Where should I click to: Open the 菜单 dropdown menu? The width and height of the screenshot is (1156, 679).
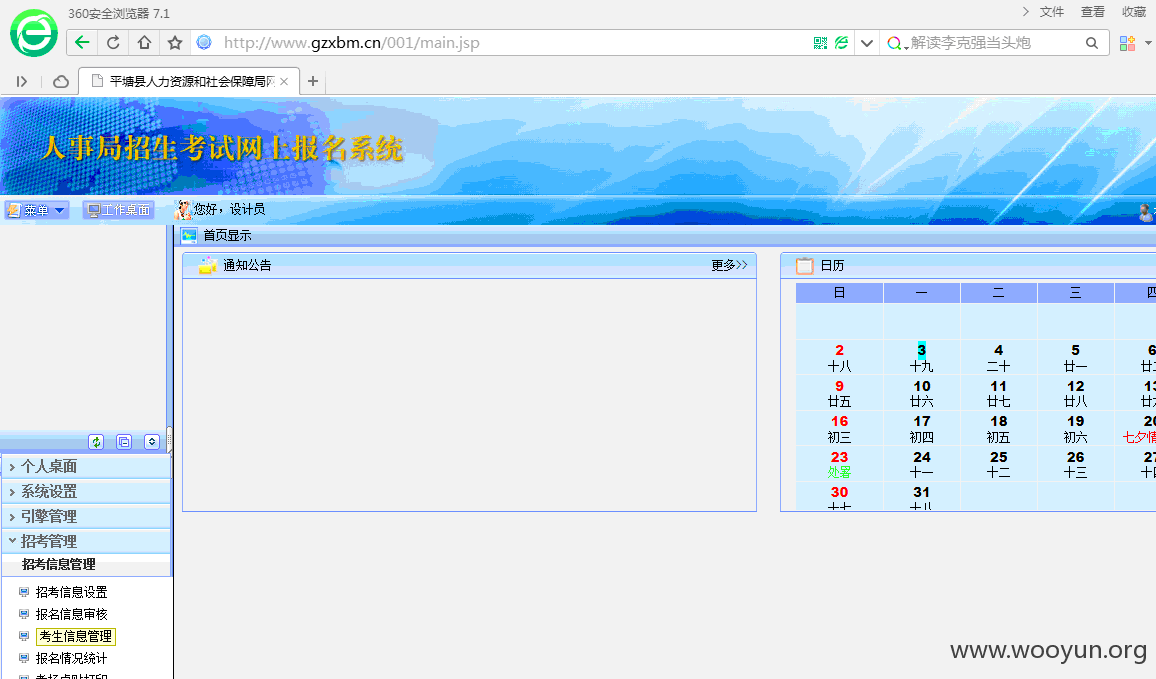click(37, 210)
